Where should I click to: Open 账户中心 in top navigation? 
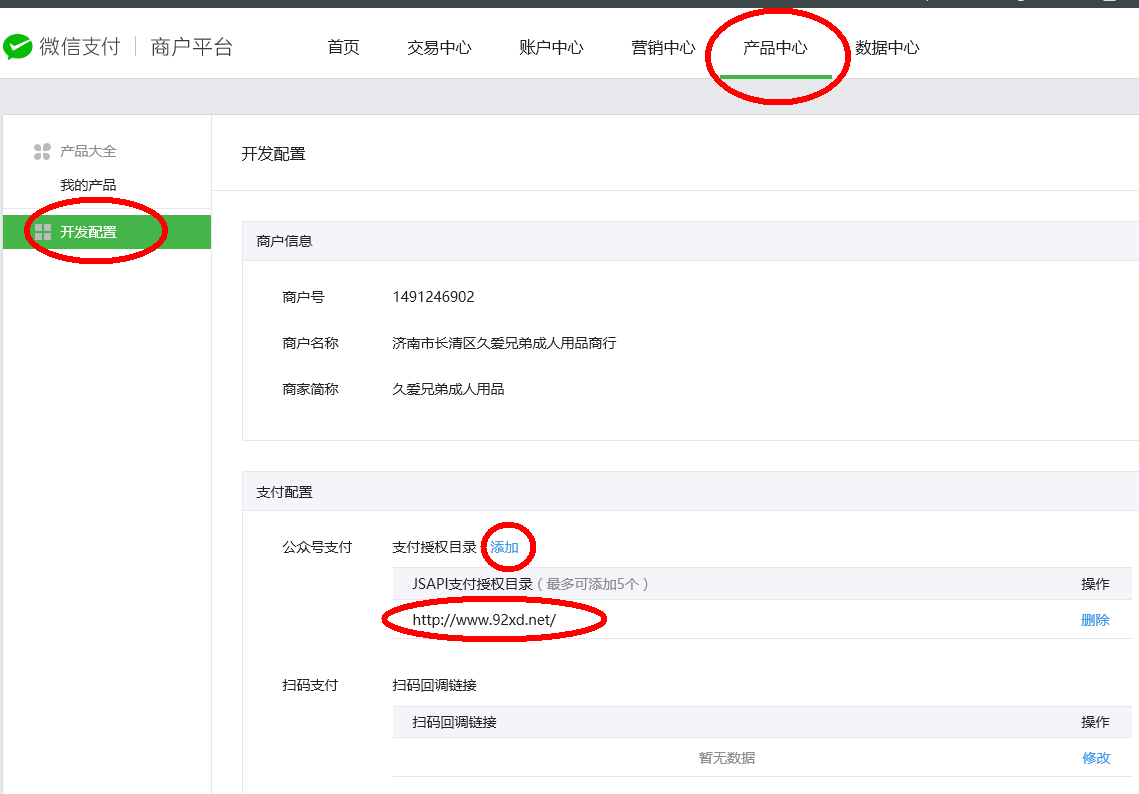pyautogui.click(x=551, y=47)
